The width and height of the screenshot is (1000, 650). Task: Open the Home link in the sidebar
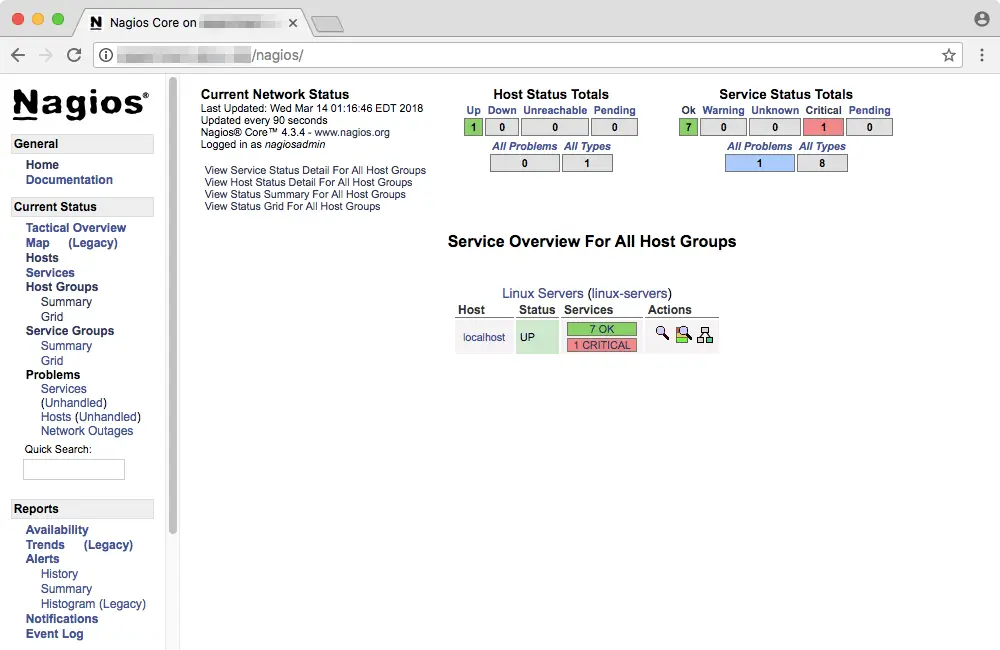(42, 165)
